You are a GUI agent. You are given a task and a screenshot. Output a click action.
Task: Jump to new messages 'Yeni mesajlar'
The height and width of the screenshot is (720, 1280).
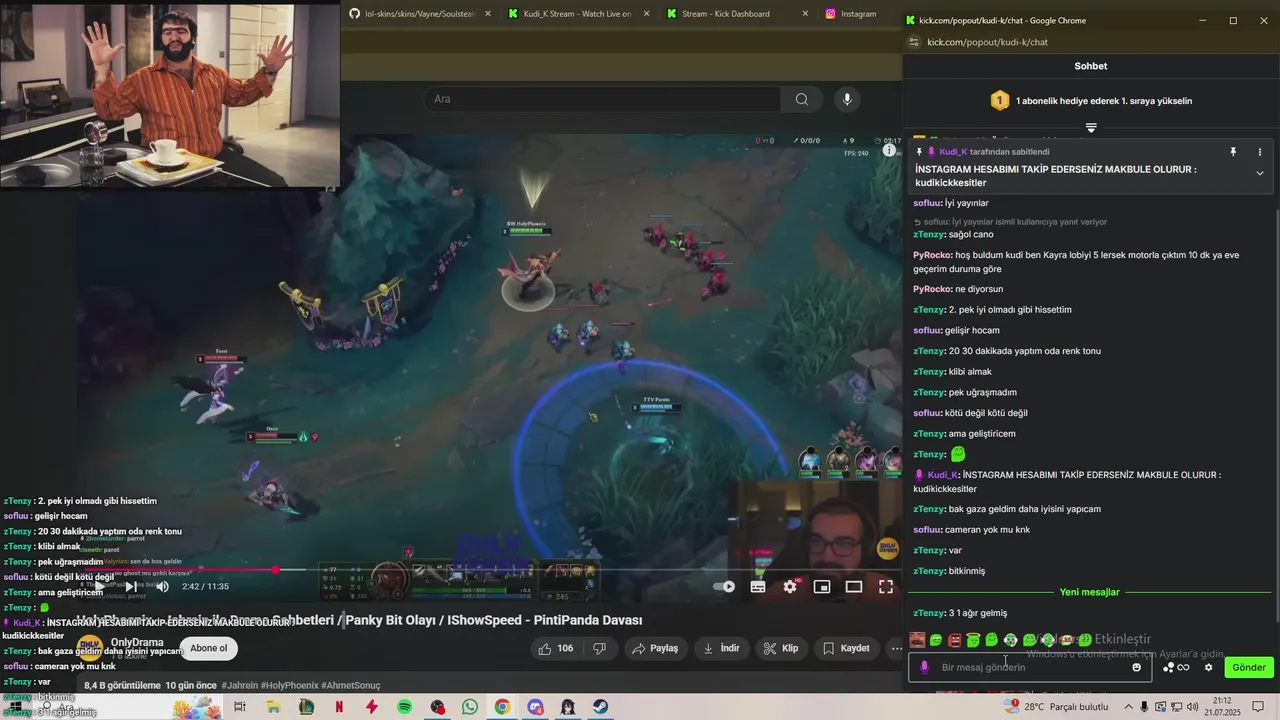1090,592
